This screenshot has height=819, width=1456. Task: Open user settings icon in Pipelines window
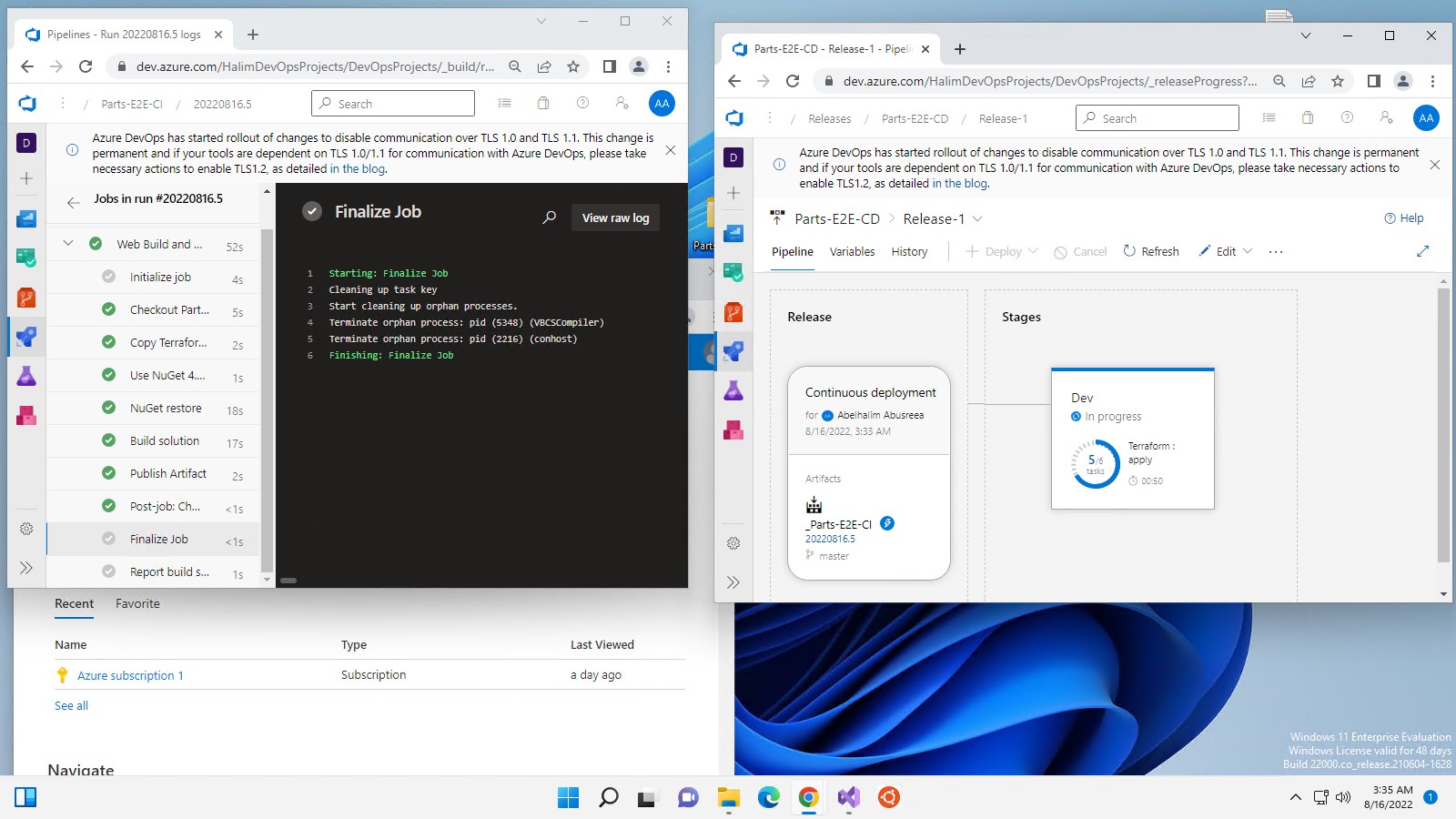[x=622, y=103]
